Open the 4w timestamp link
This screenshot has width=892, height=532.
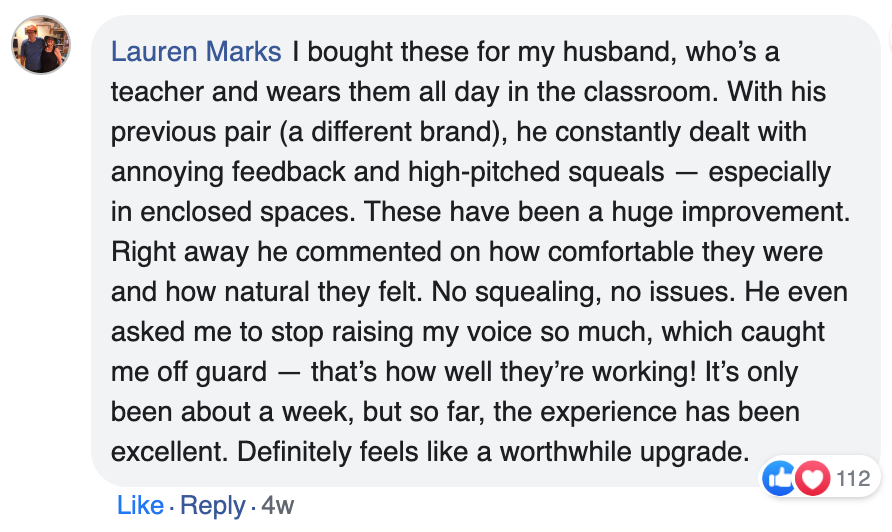278,505
